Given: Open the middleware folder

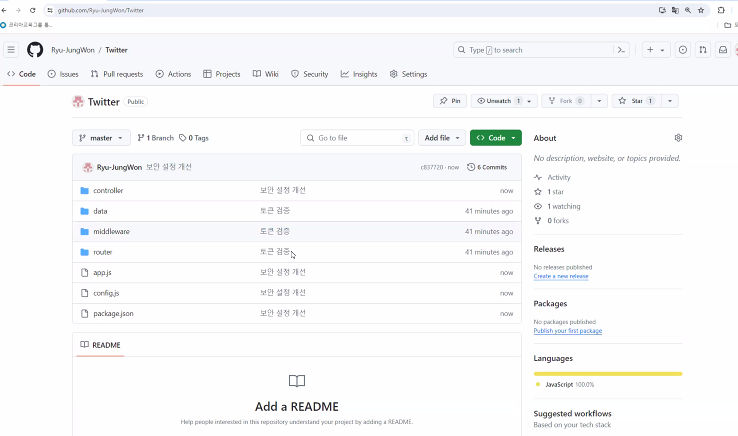Looking at the screenshot, I should coord(111,232).
